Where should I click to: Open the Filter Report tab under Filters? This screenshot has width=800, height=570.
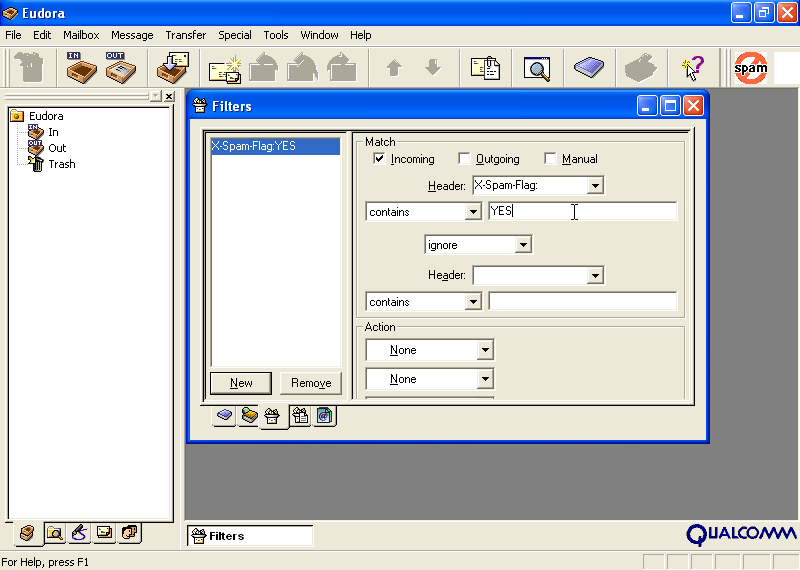tap(300, 415)
